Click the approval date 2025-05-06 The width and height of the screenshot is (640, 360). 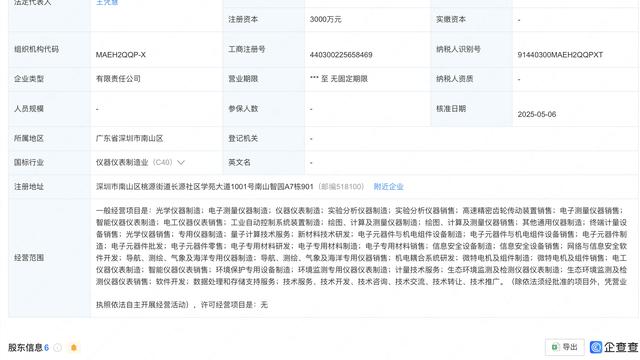coord(537,114)
